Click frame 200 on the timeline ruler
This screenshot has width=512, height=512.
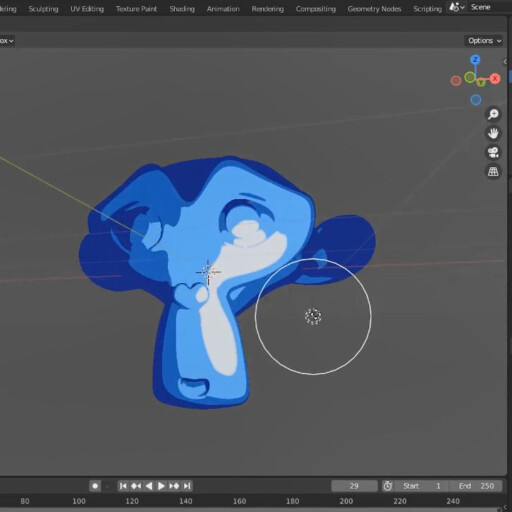[x=346, y=501]
